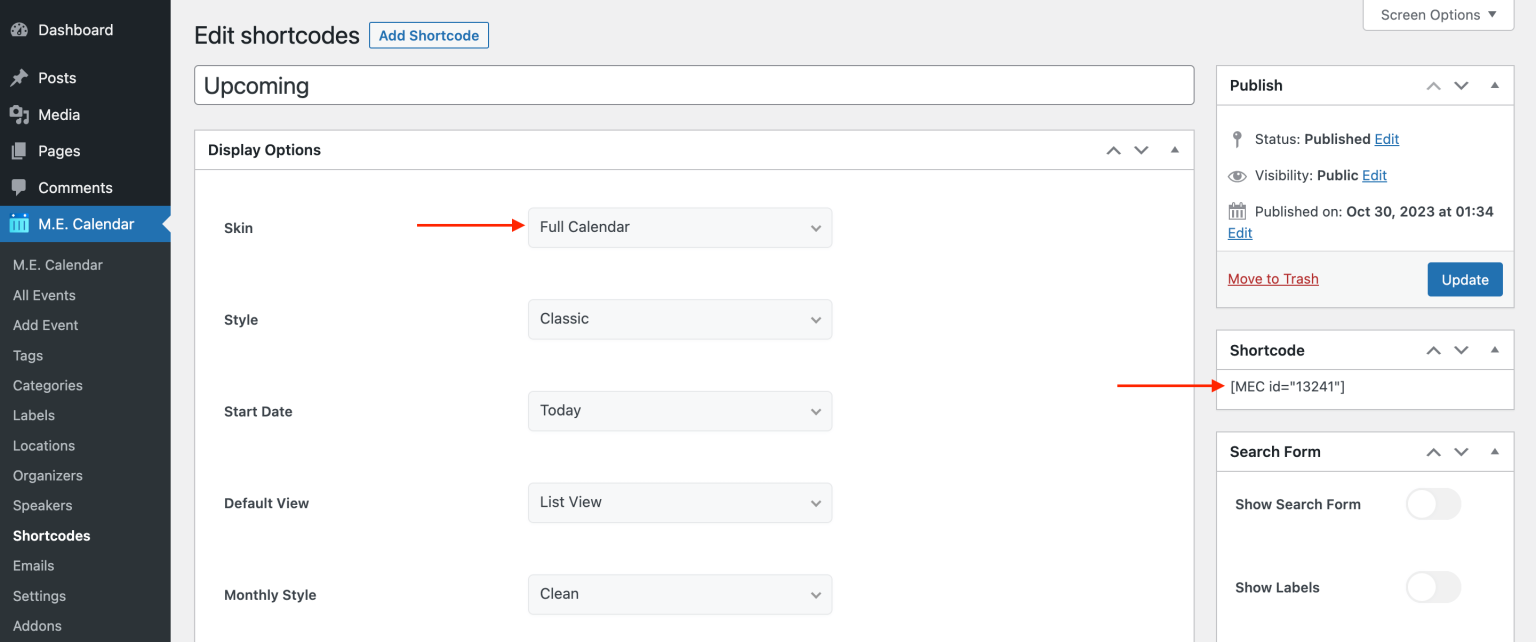1536x642 pixels.
Task: Move Shortcode panel up with arrow icon
Action: tap(1433, 351)
